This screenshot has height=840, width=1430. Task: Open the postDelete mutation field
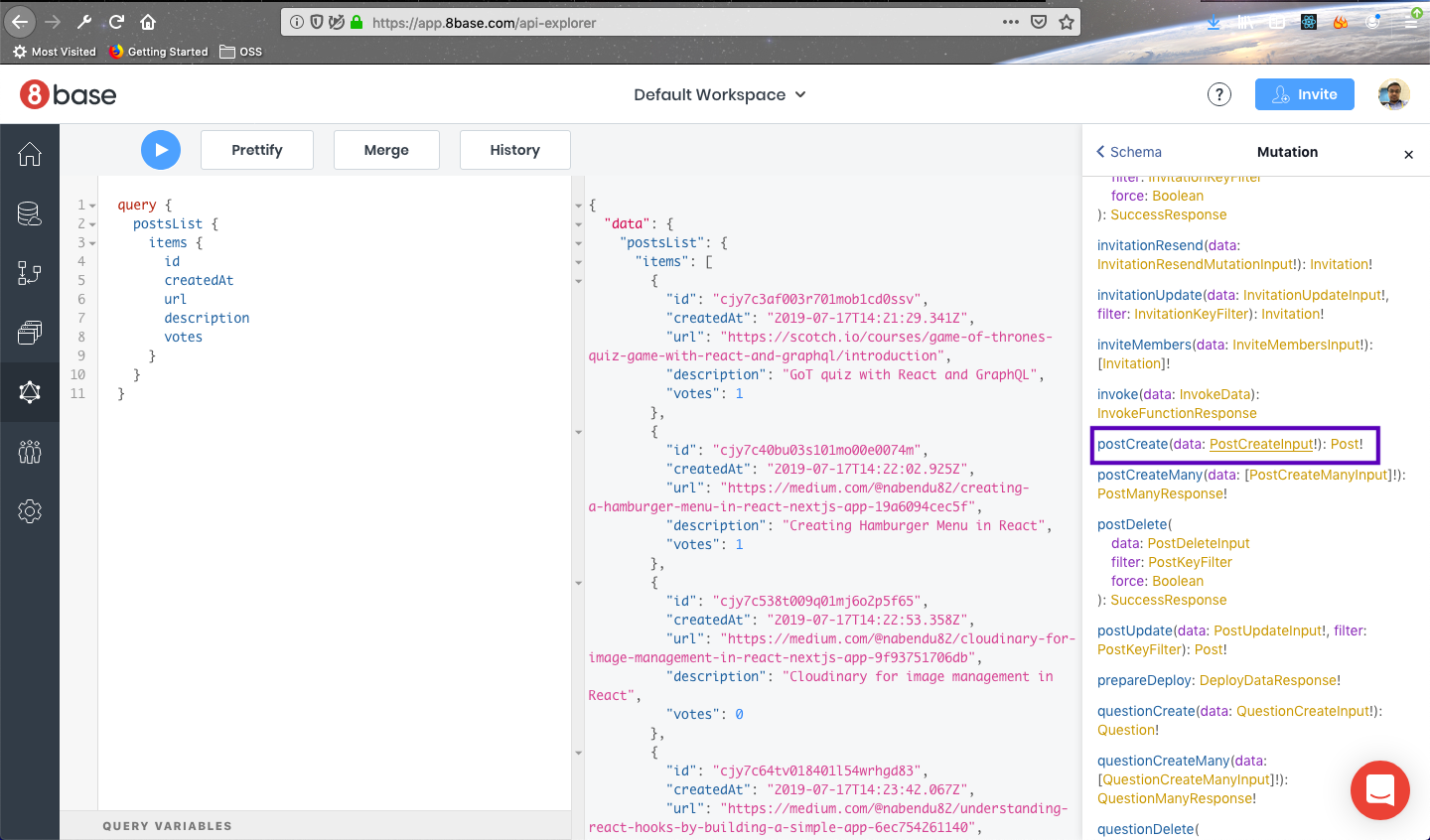tap(1132, 524)
